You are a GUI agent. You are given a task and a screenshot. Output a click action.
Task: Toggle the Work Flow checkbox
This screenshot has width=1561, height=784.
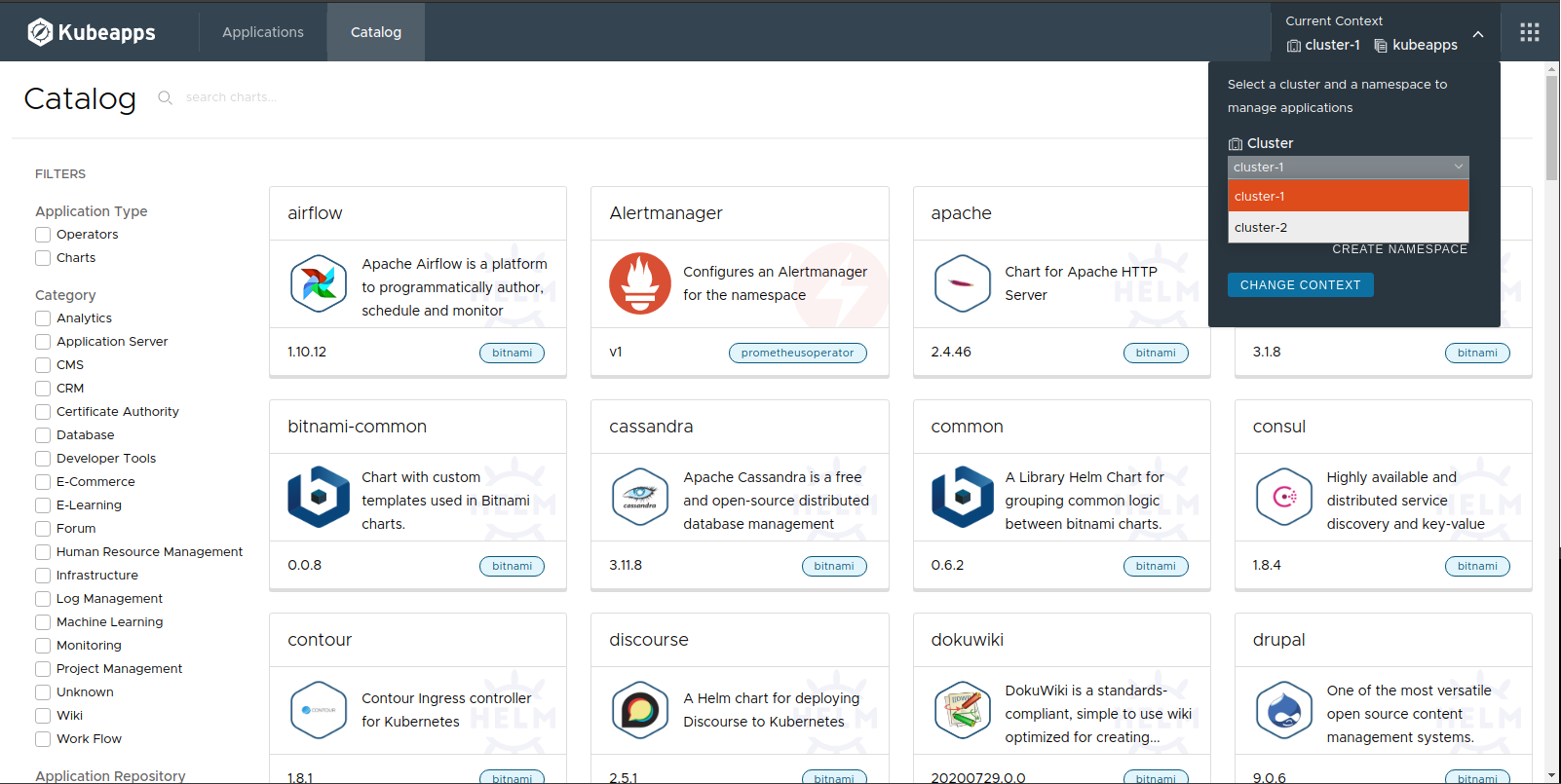[43, 739]
